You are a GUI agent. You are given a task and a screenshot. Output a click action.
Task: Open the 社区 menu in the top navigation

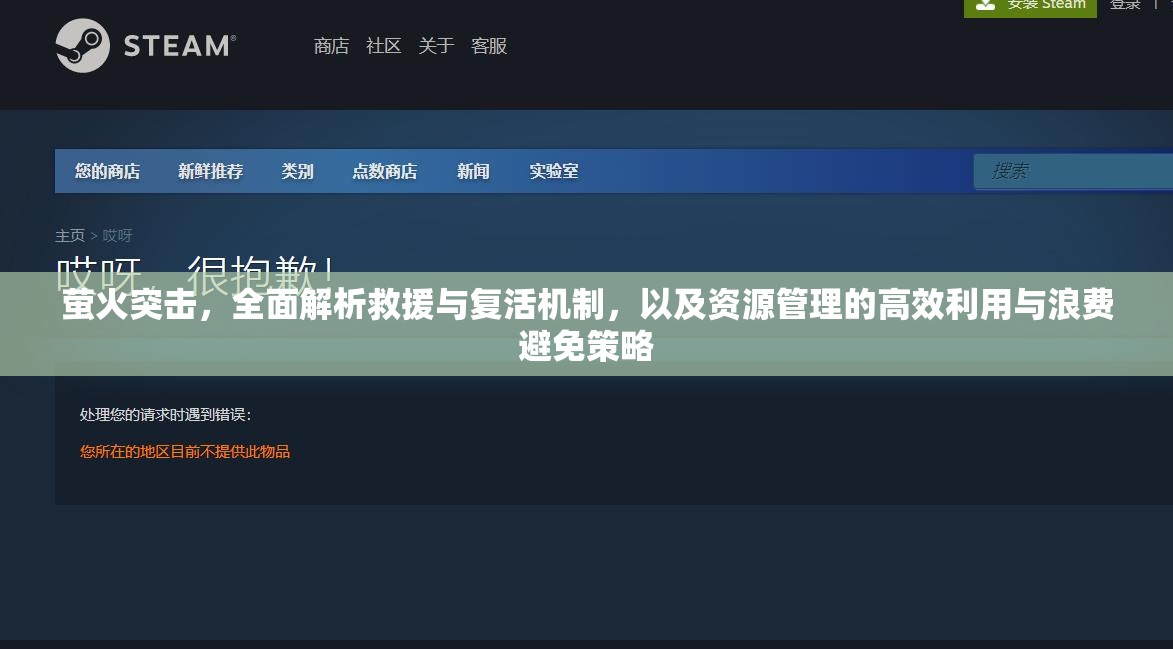(382, 46)
